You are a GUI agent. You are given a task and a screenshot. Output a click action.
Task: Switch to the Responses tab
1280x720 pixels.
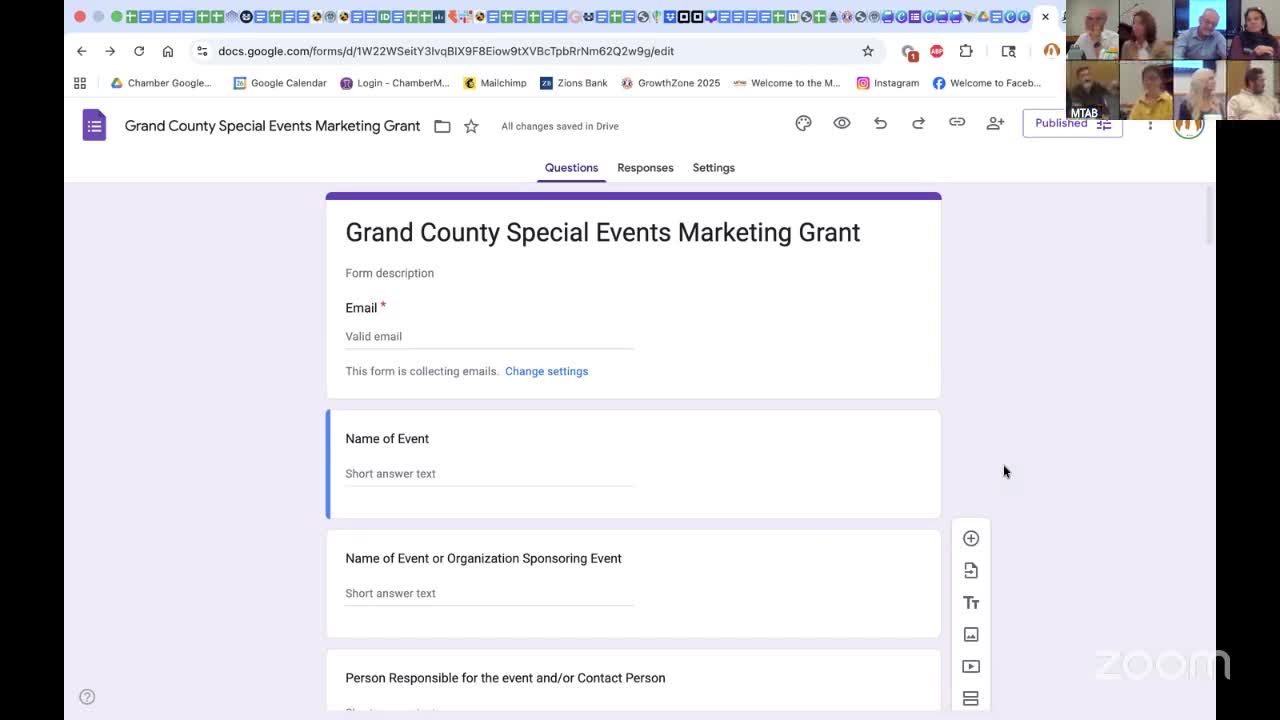coord(645,167)
